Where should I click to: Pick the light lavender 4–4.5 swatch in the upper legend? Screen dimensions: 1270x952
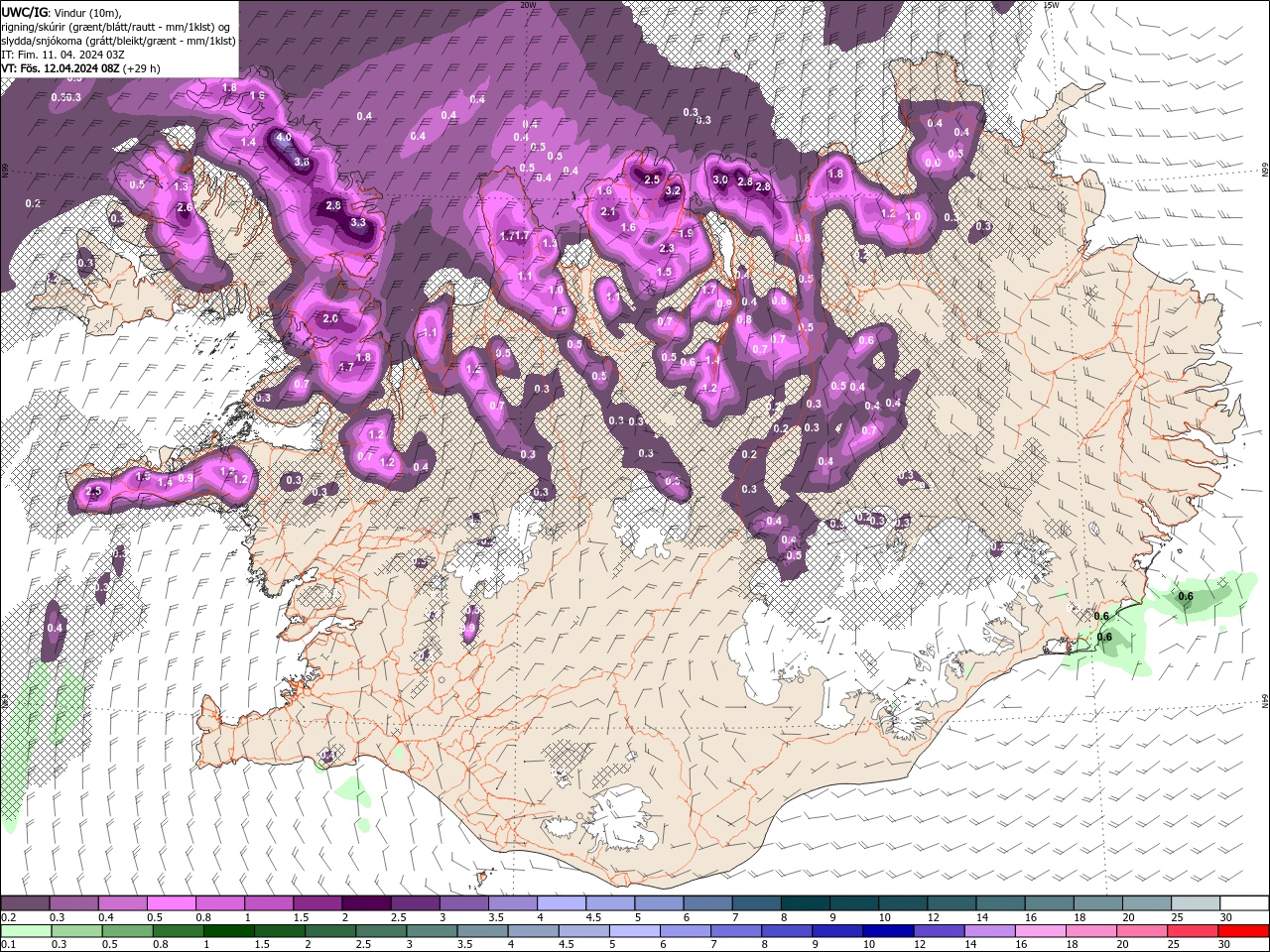562,904
